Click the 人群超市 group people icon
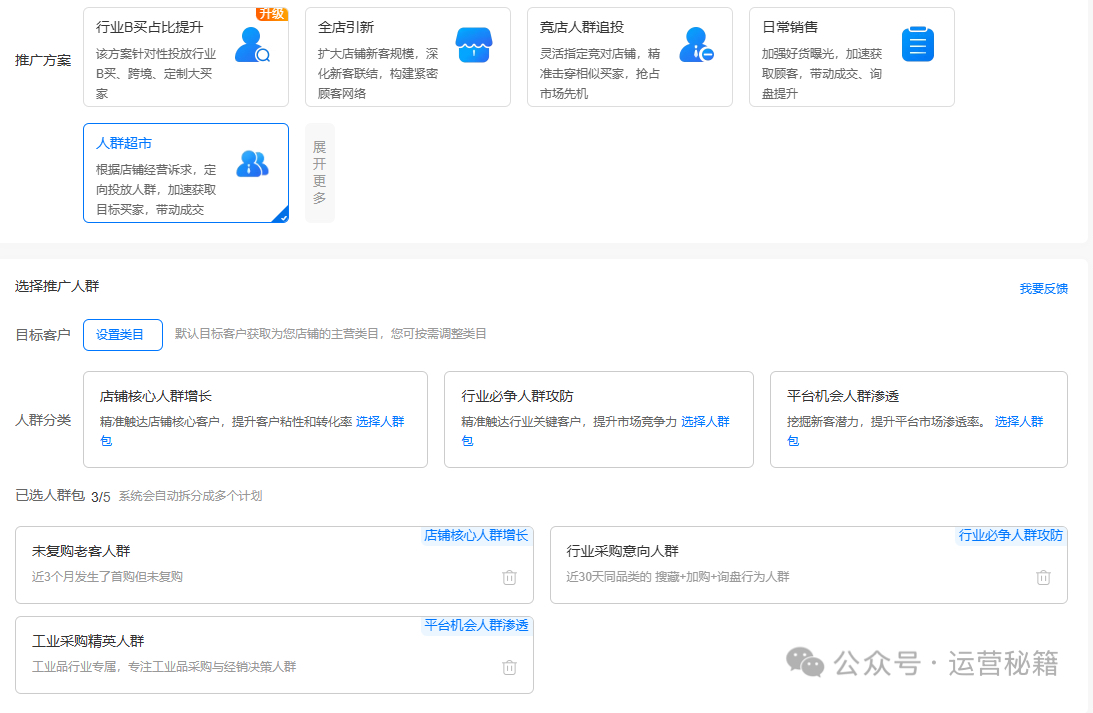Viewport: 1093px width, 713px height. 252,163
